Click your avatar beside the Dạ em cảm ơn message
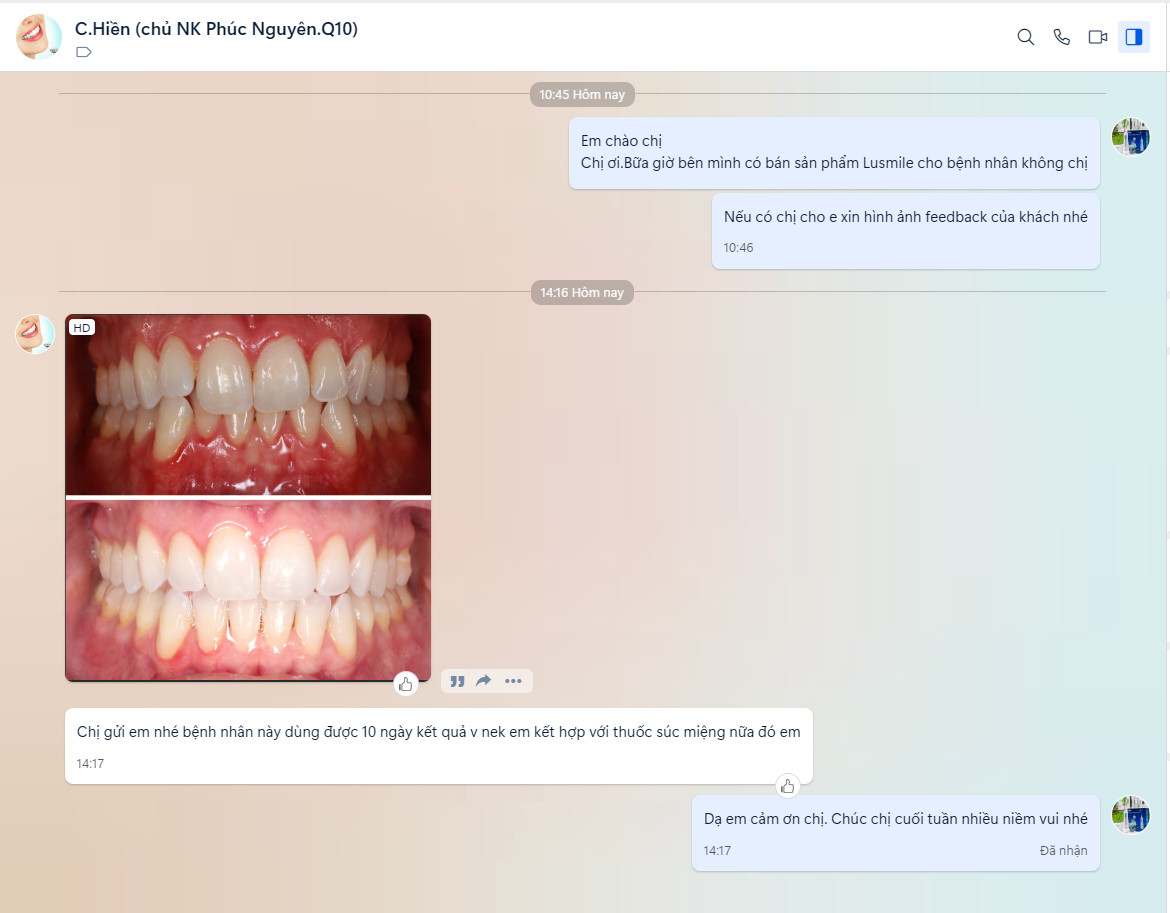This screenshot has width=1170, height=913. click(1130, 815)
